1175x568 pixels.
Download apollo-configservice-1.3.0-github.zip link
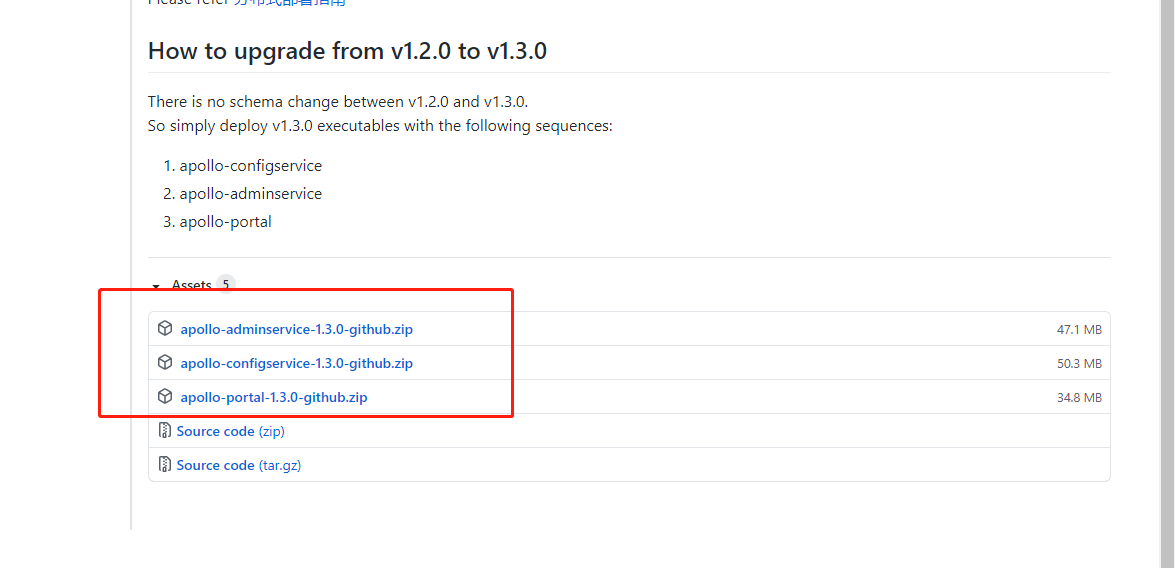[296, 363]
